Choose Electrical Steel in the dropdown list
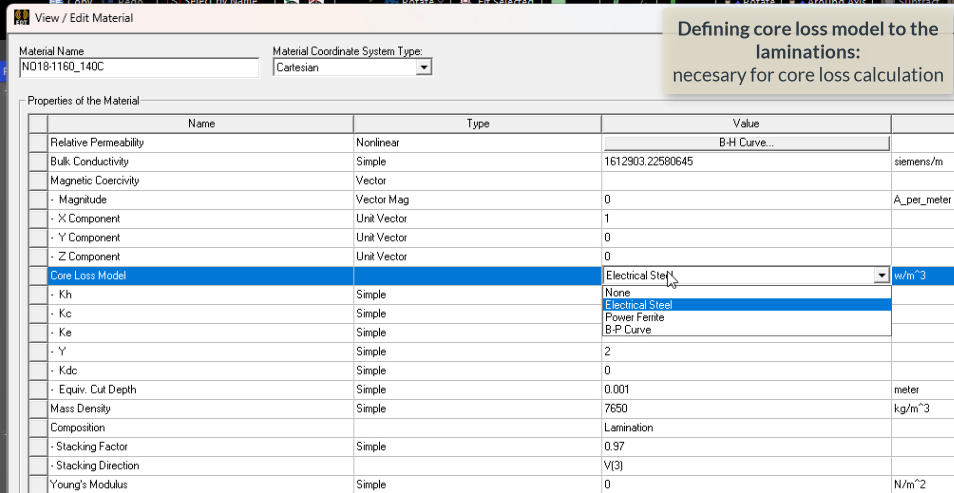 click(638, 305)
